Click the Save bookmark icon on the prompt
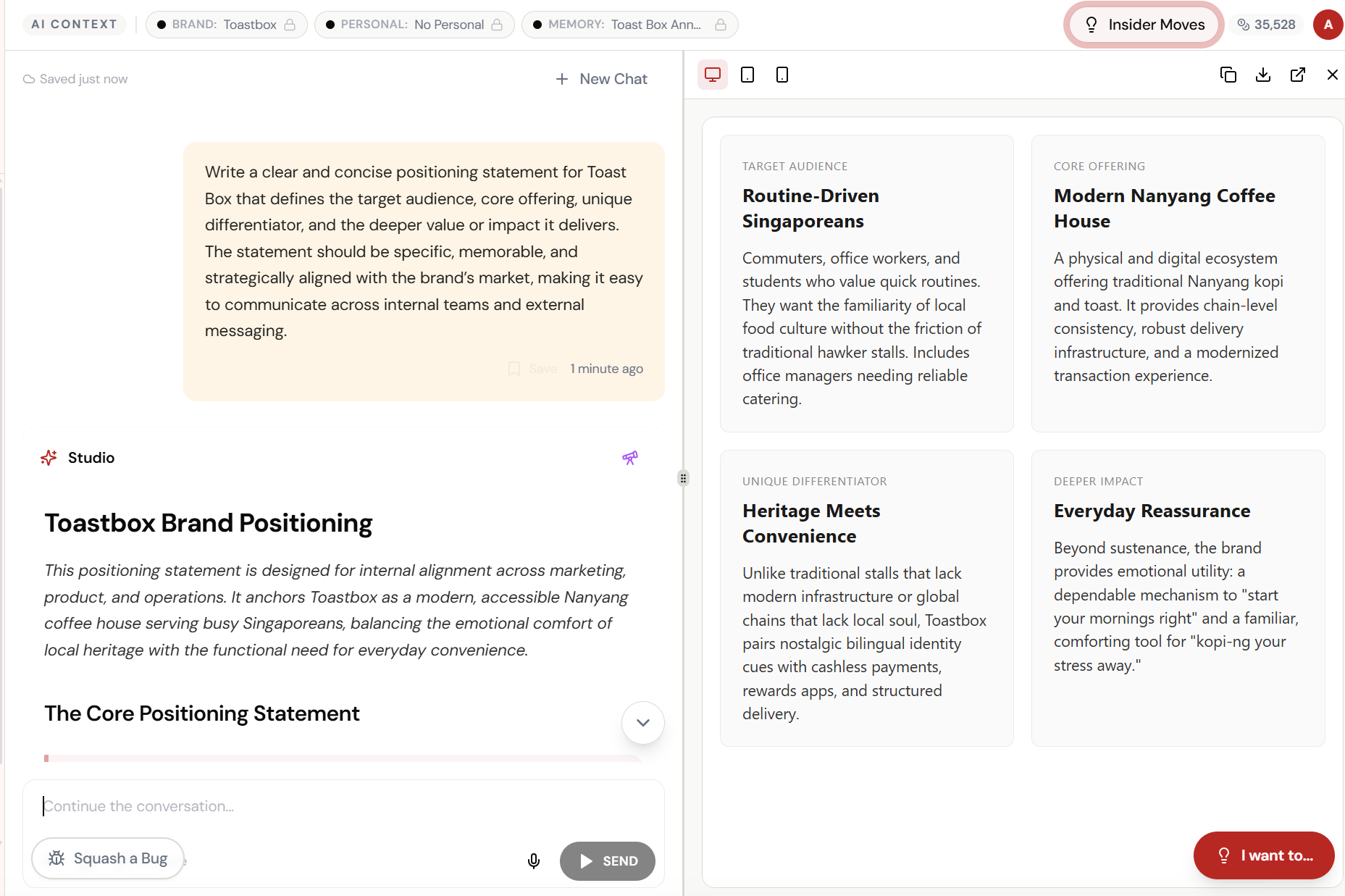Viewport: 1345px width, 896px height. click(515, 368)
